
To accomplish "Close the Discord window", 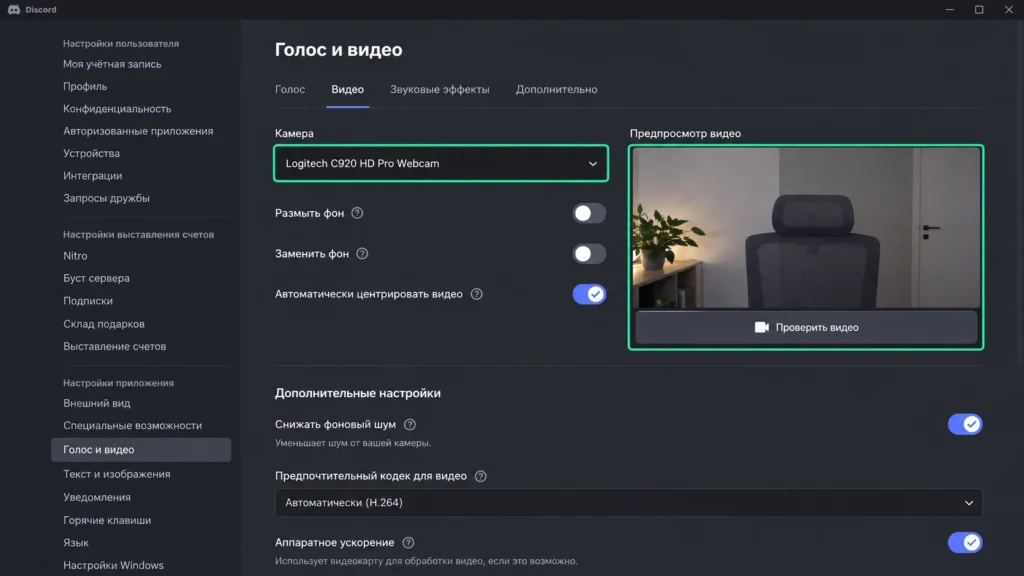I will click(x=1008, y=10).
